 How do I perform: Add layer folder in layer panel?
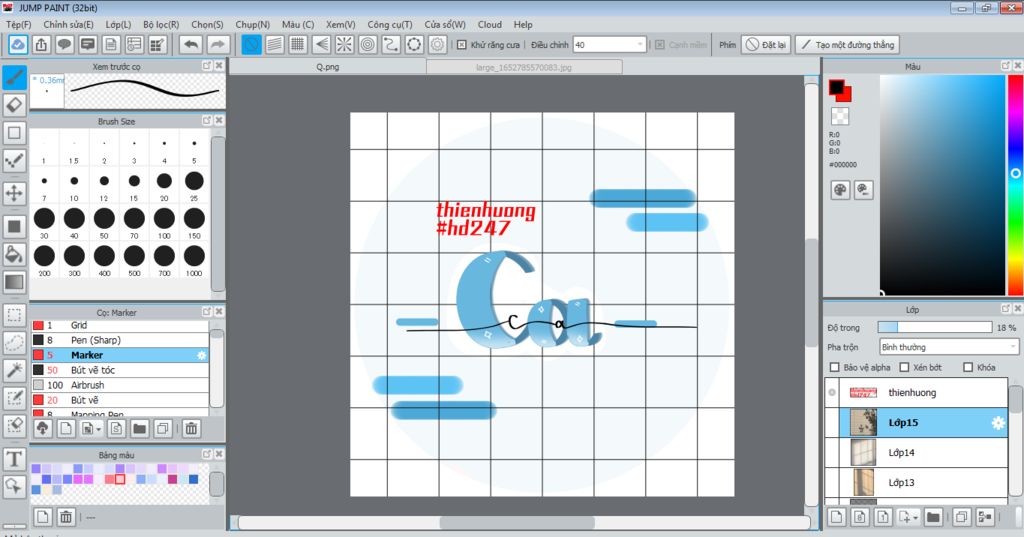coord(933,517)
